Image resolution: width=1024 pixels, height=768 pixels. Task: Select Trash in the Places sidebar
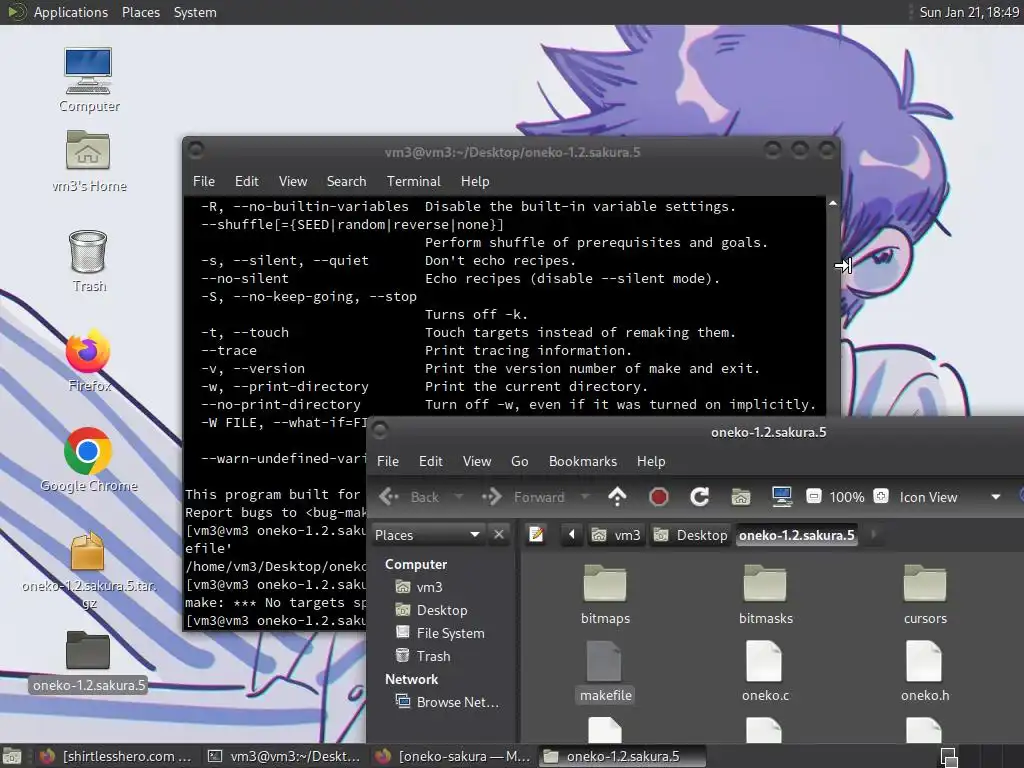click(423, 656)
